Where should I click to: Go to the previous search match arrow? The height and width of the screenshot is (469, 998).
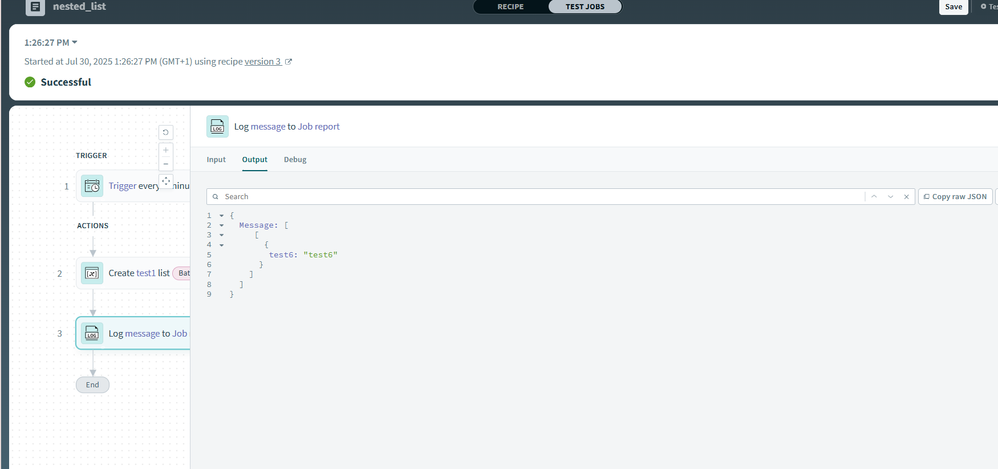(874, 197)
